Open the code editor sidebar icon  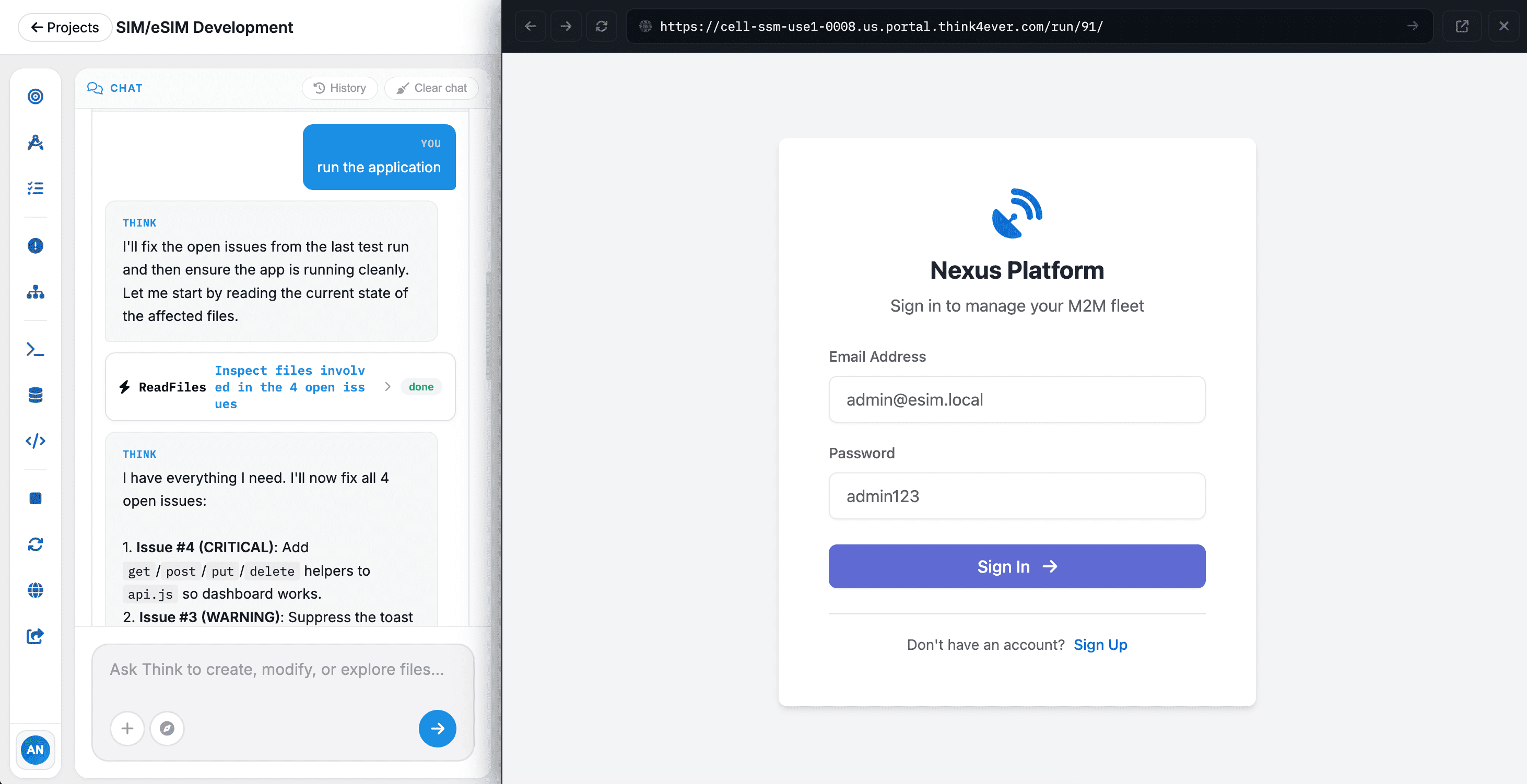coord(36,441)
